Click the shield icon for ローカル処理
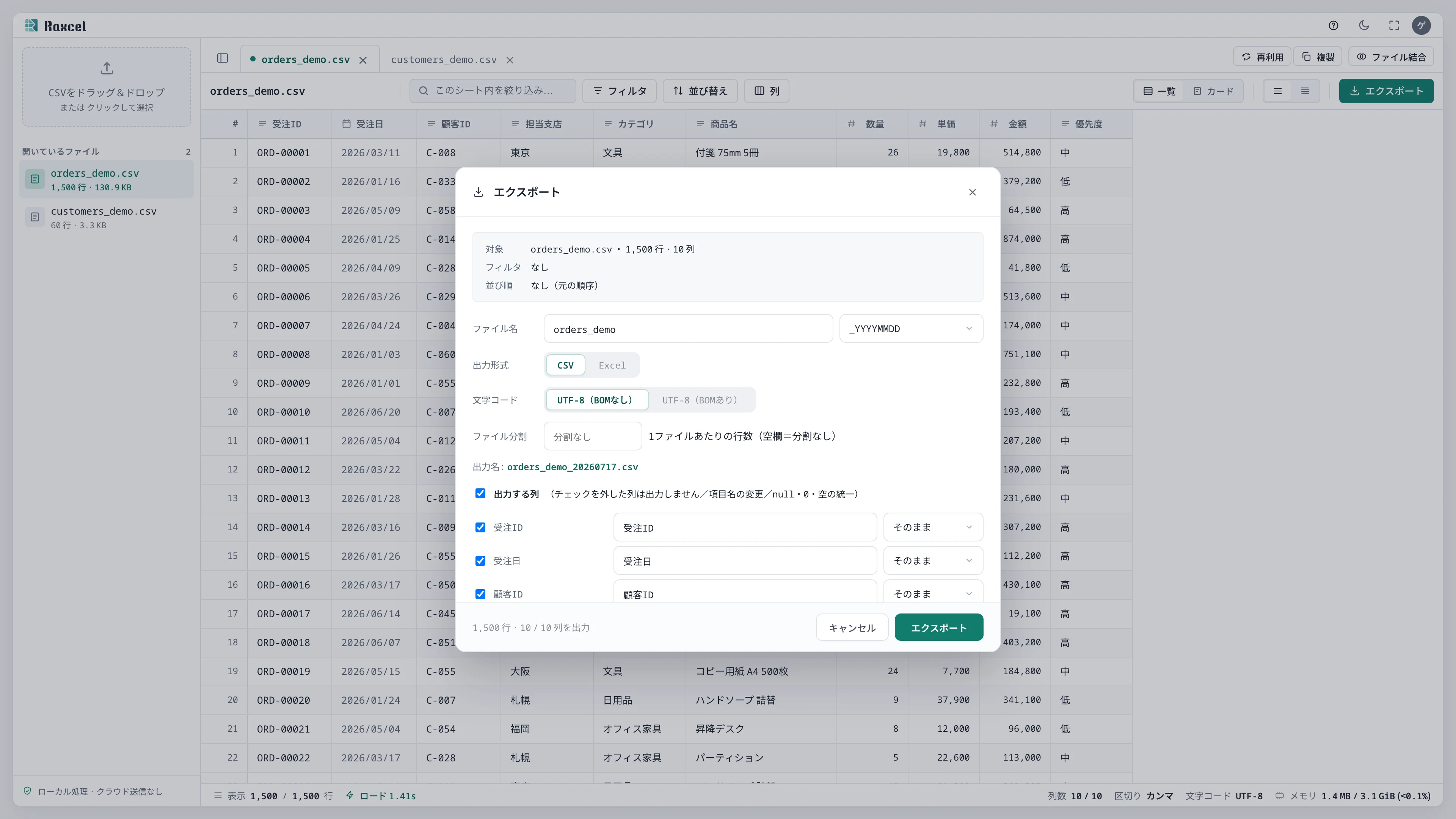 (x=27, y=791)
